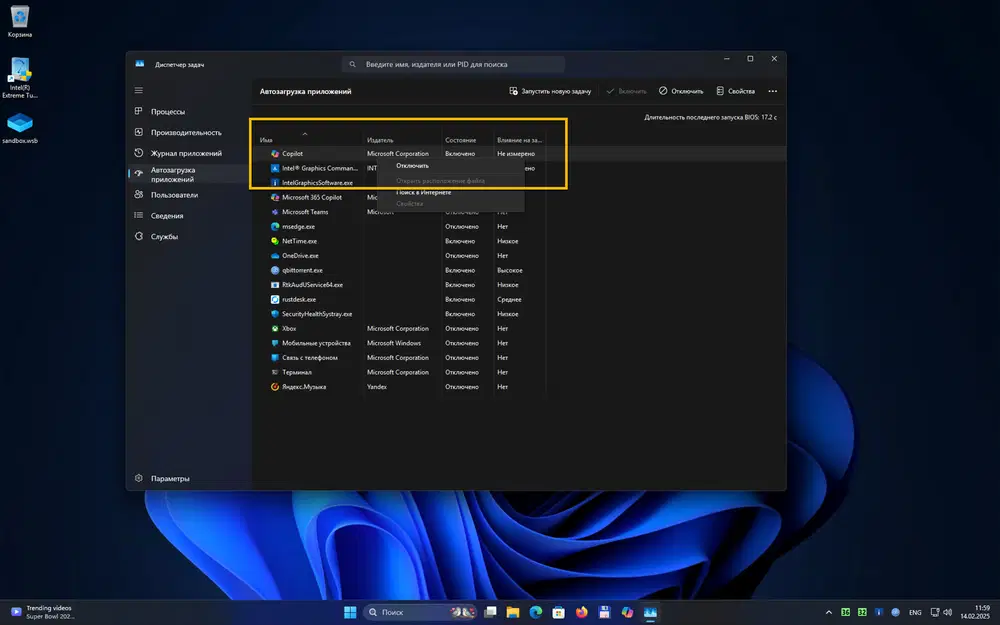Select the Яндекс.Музыка startup row
The width and height of the screenshot is (1000, 625).
click(304, 387)
